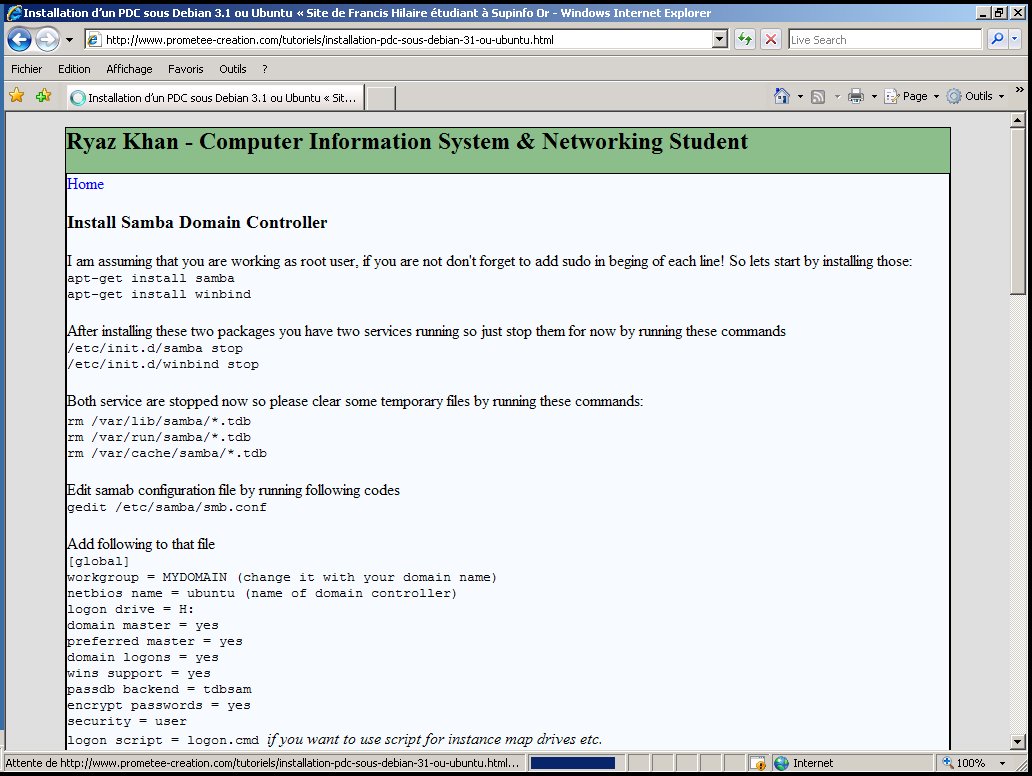Click the Refresh page icon
Screen dimensions: 1032x776
[x=744, y=39]
